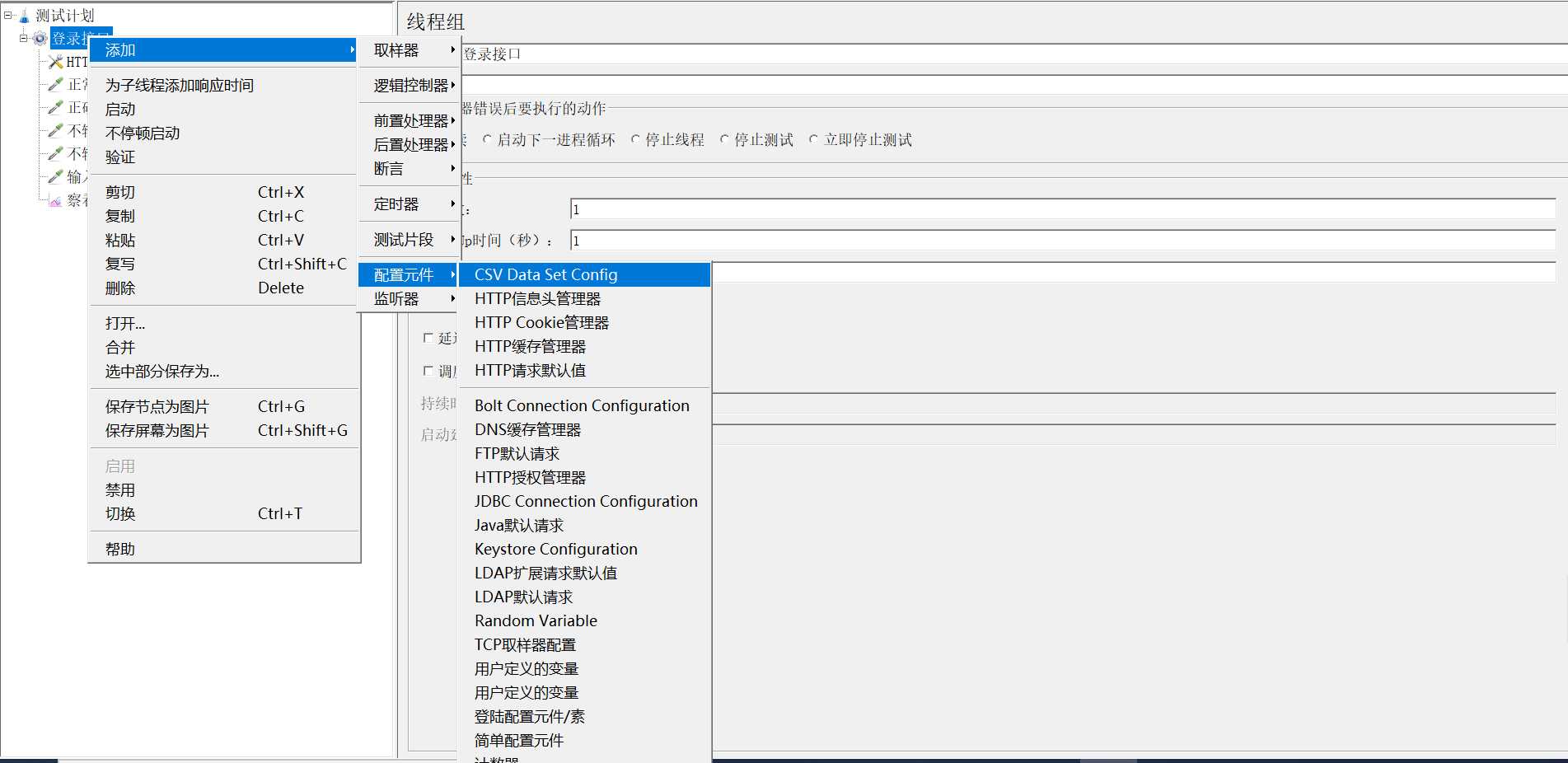Image resolution: width=1568 pixels, height=763 pixels.
Task: Choose TCP取样器配置
Action: click(x=584, y=644)
